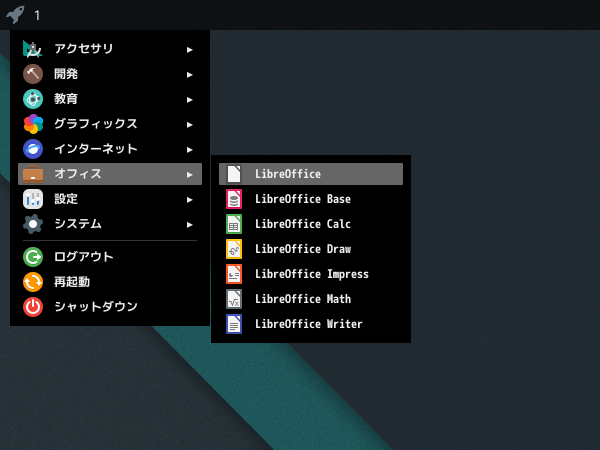Click the 教育 atom icon

(33, 99)
